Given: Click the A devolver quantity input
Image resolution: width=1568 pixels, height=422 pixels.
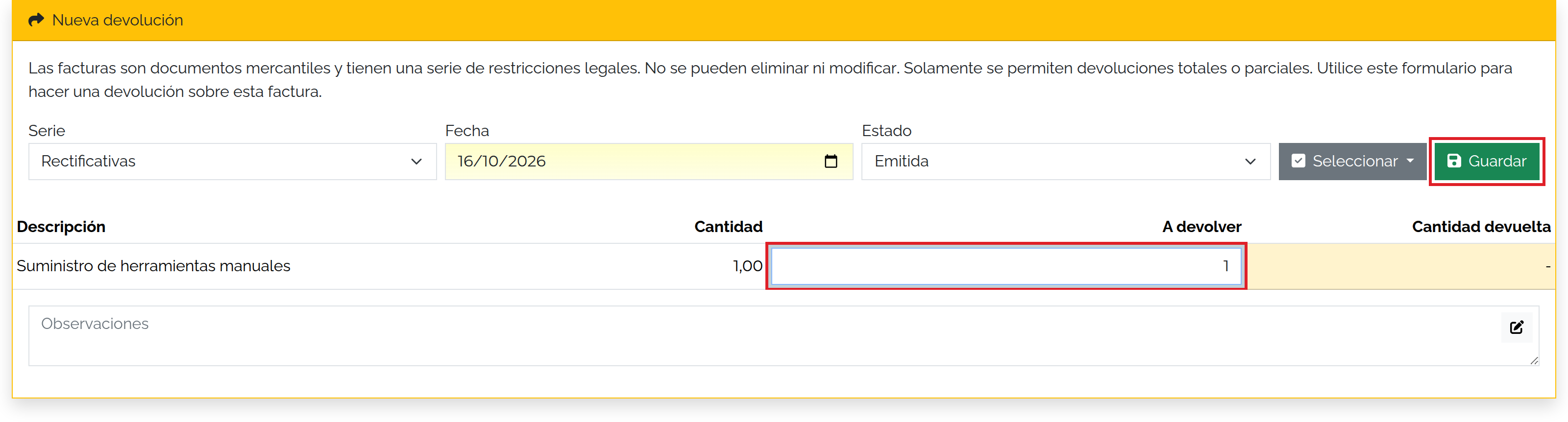Looking at the screenshot, I should 1006,266.
